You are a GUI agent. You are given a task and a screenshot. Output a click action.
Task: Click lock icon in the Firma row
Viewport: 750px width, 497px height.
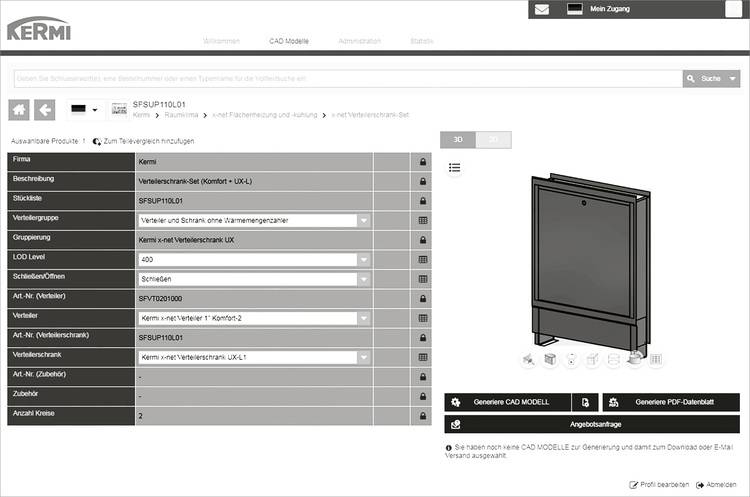point(423,161)
